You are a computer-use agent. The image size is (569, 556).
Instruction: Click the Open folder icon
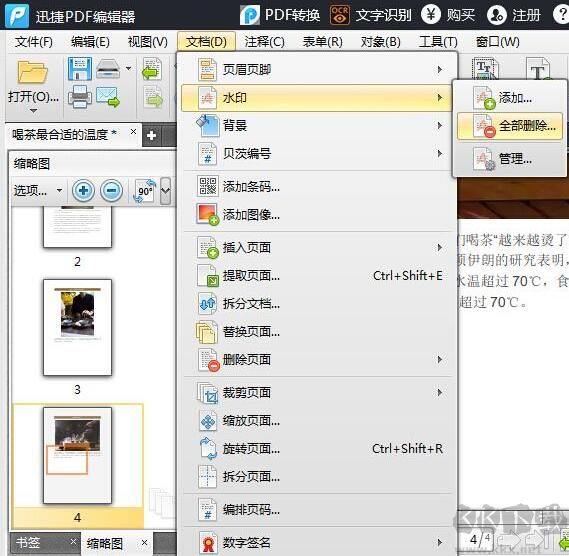click(x=33, y=72)
